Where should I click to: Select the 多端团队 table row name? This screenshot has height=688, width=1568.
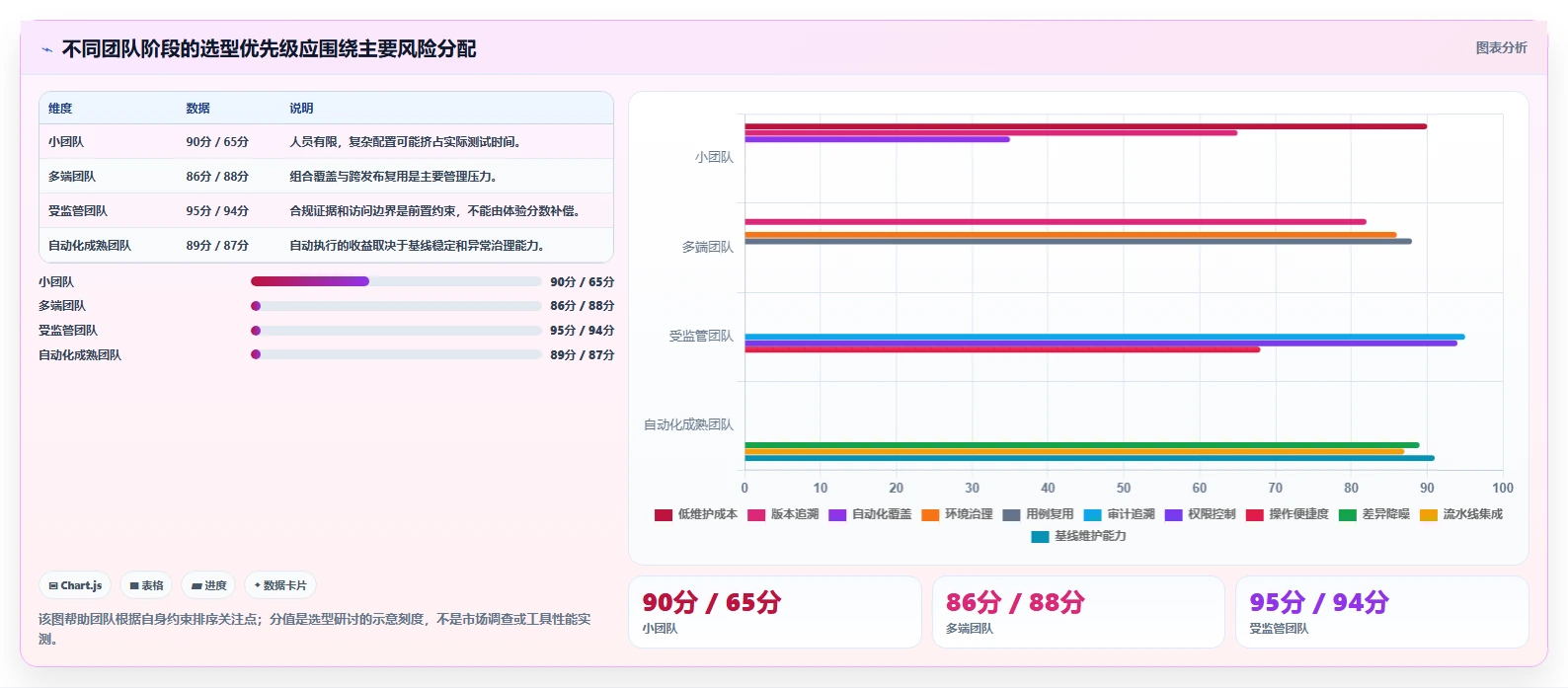click(x=72, y=177)
